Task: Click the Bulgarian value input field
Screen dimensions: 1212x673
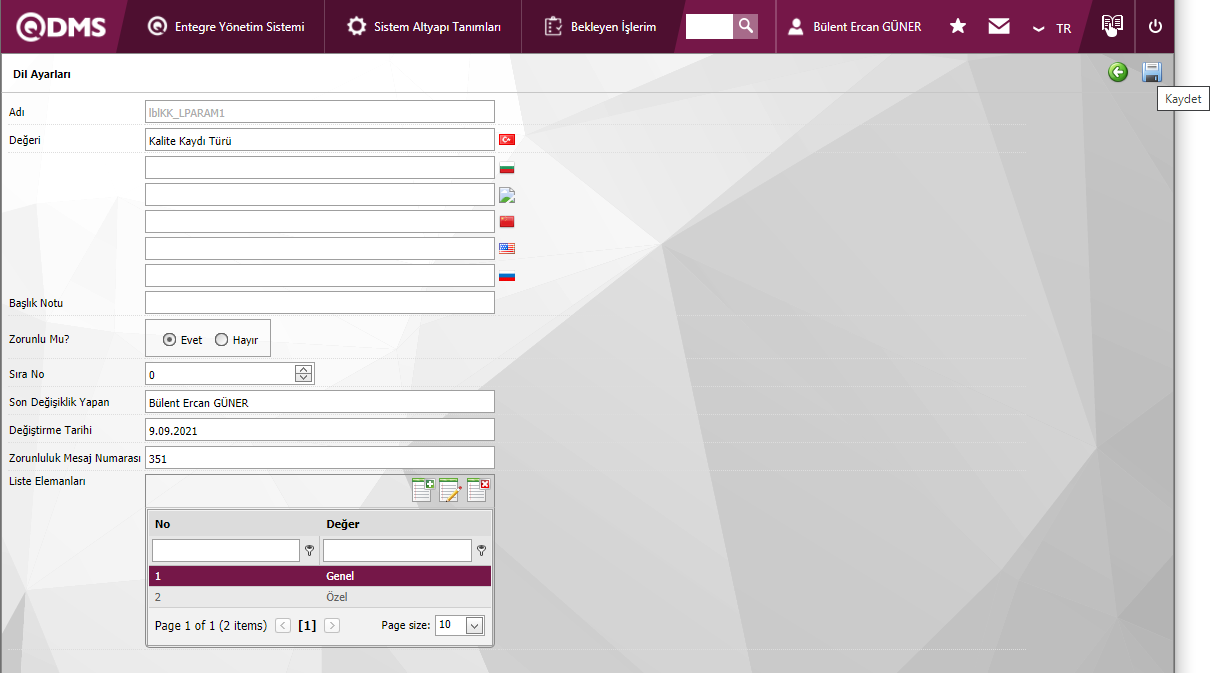Action: pyautogui.click(x=320, y=167)
